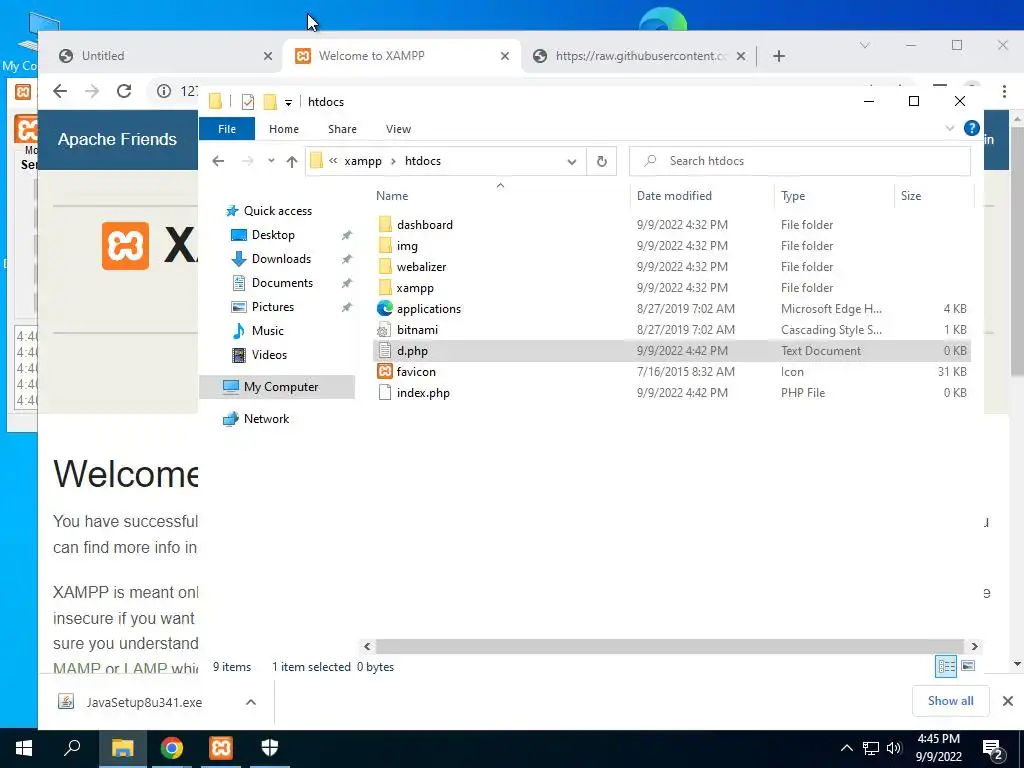
Task: Select the bitnami stylesheet file icon
Action: [385, 330]
